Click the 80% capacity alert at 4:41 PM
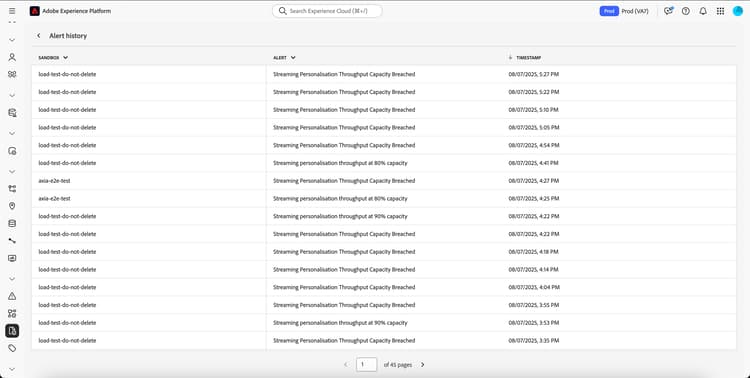The width and height of the screenshot is (750, 378). 340,163
